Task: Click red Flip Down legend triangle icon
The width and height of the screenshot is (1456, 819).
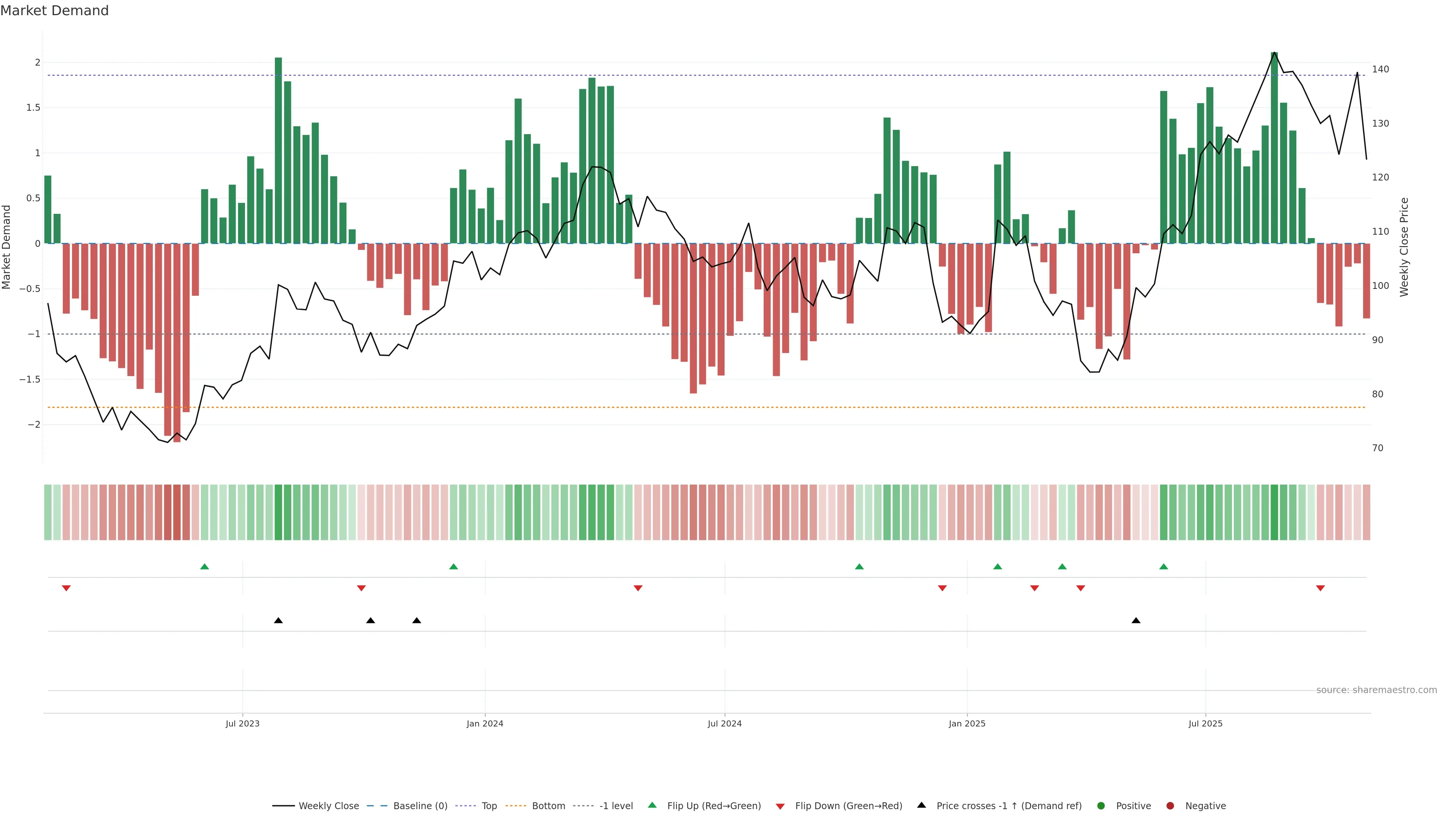Action: [x=780, y=806]
